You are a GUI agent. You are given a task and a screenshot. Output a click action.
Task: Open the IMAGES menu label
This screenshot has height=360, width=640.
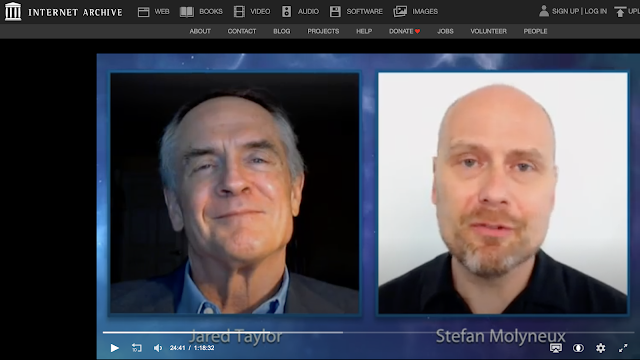click(425, 11)
